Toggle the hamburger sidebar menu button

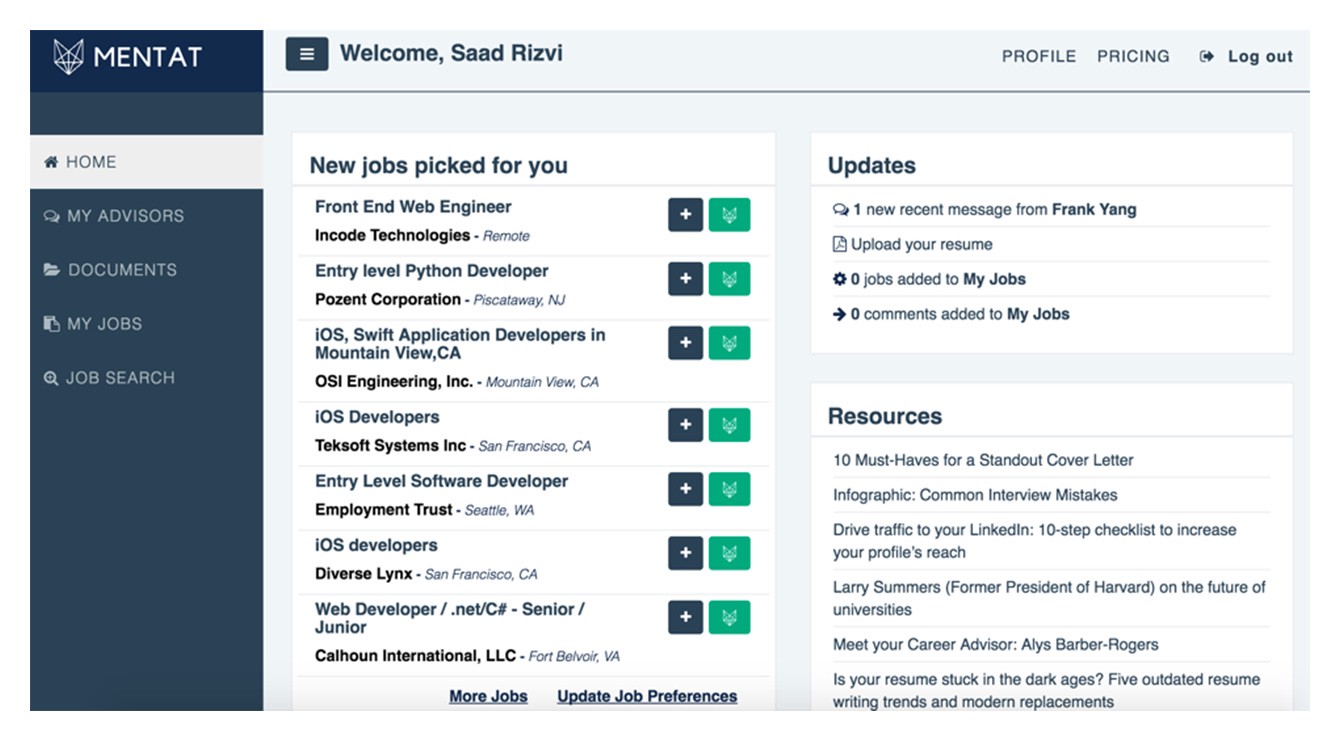(x=307, y=55)
